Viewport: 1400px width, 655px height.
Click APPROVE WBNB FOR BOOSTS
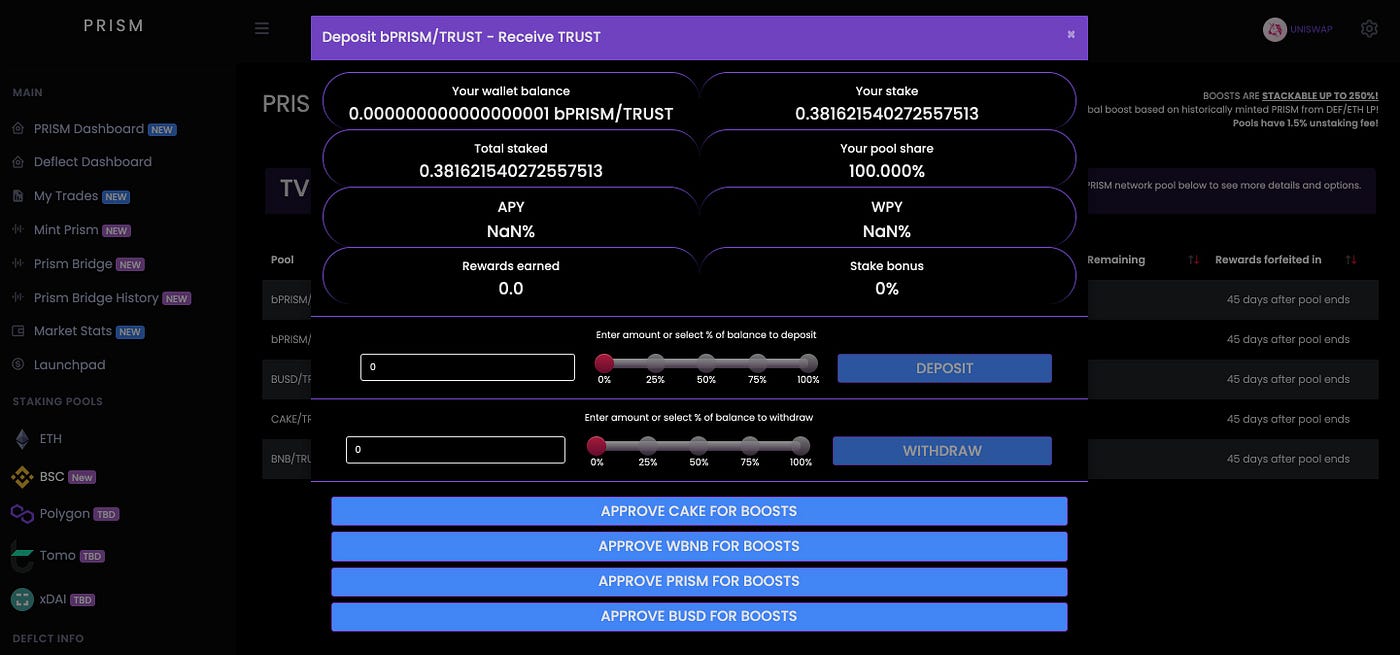(x=699, y=546)
